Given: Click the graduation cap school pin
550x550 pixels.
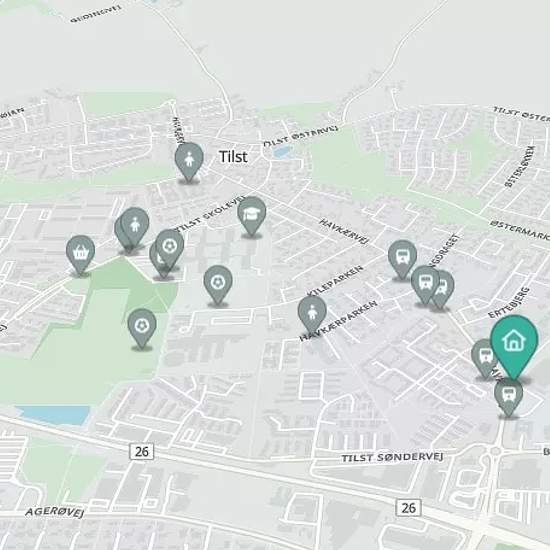Looking at the screenshot, I should (x=251, y=215).
